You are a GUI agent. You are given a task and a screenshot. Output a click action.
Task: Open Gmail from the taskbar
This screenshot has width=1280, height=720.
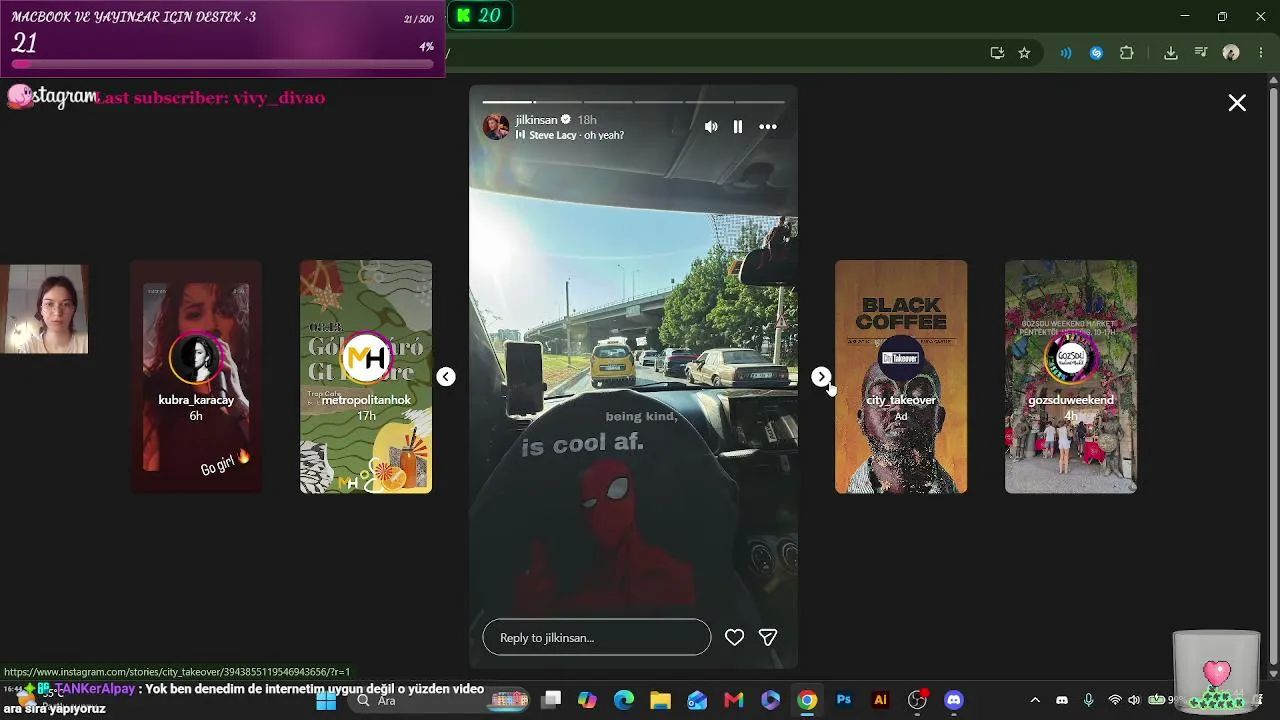(x=734, y=700)
